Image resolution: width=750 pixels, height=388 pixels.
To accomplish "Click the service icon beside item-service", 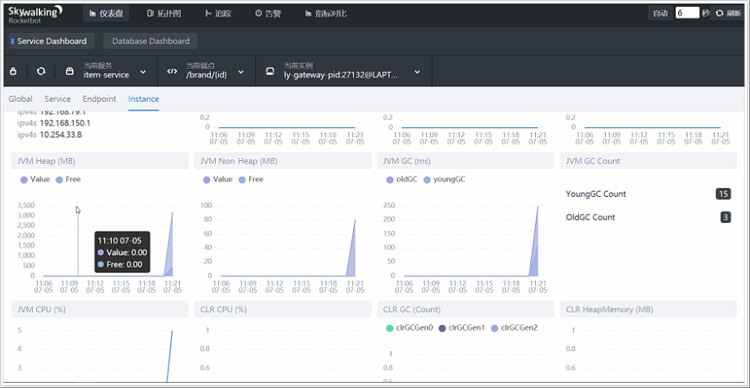I will [70, 71].
